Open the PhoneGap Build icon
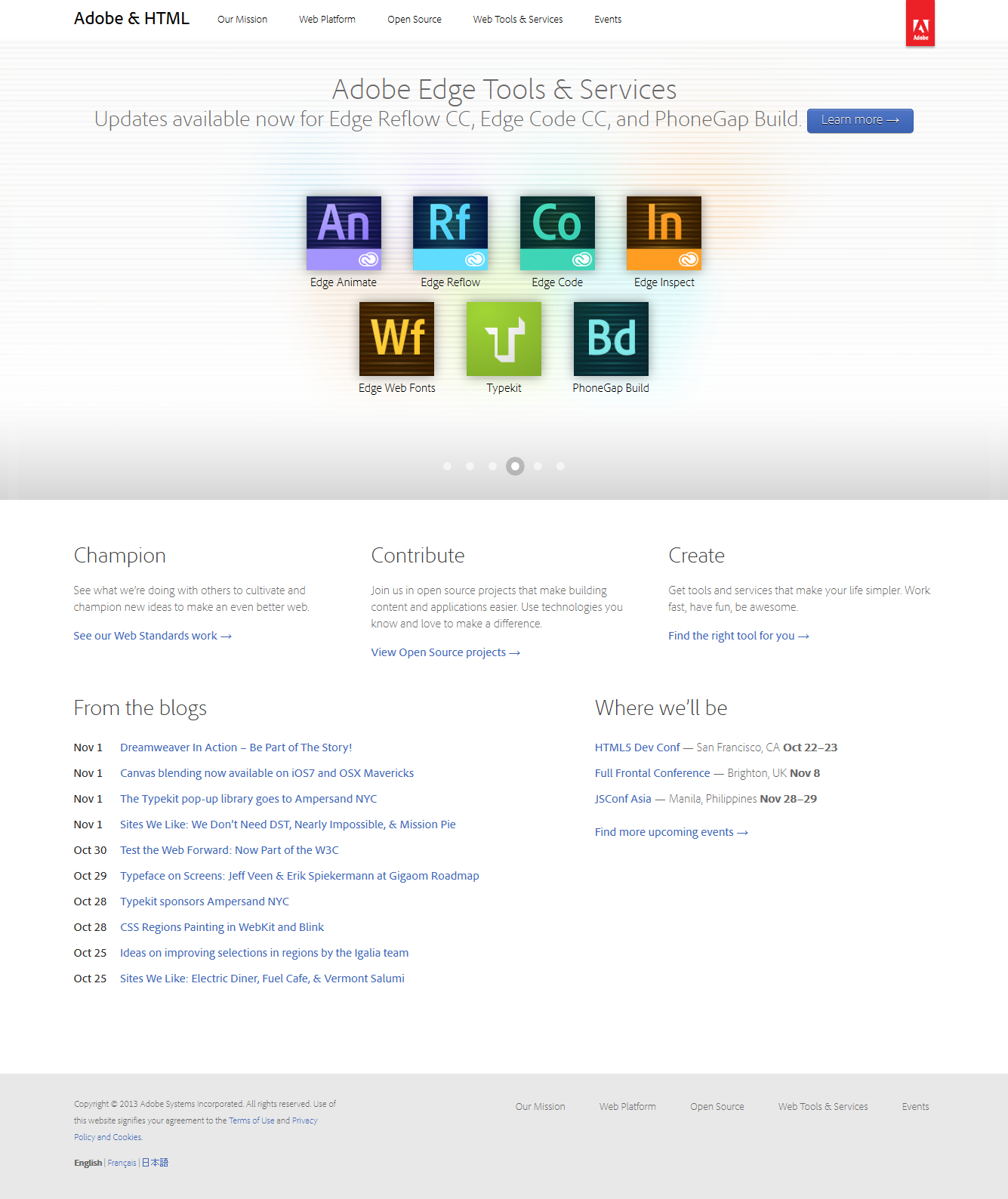The height and width of the screenshot is (1199, 1008). click(611, 339)
